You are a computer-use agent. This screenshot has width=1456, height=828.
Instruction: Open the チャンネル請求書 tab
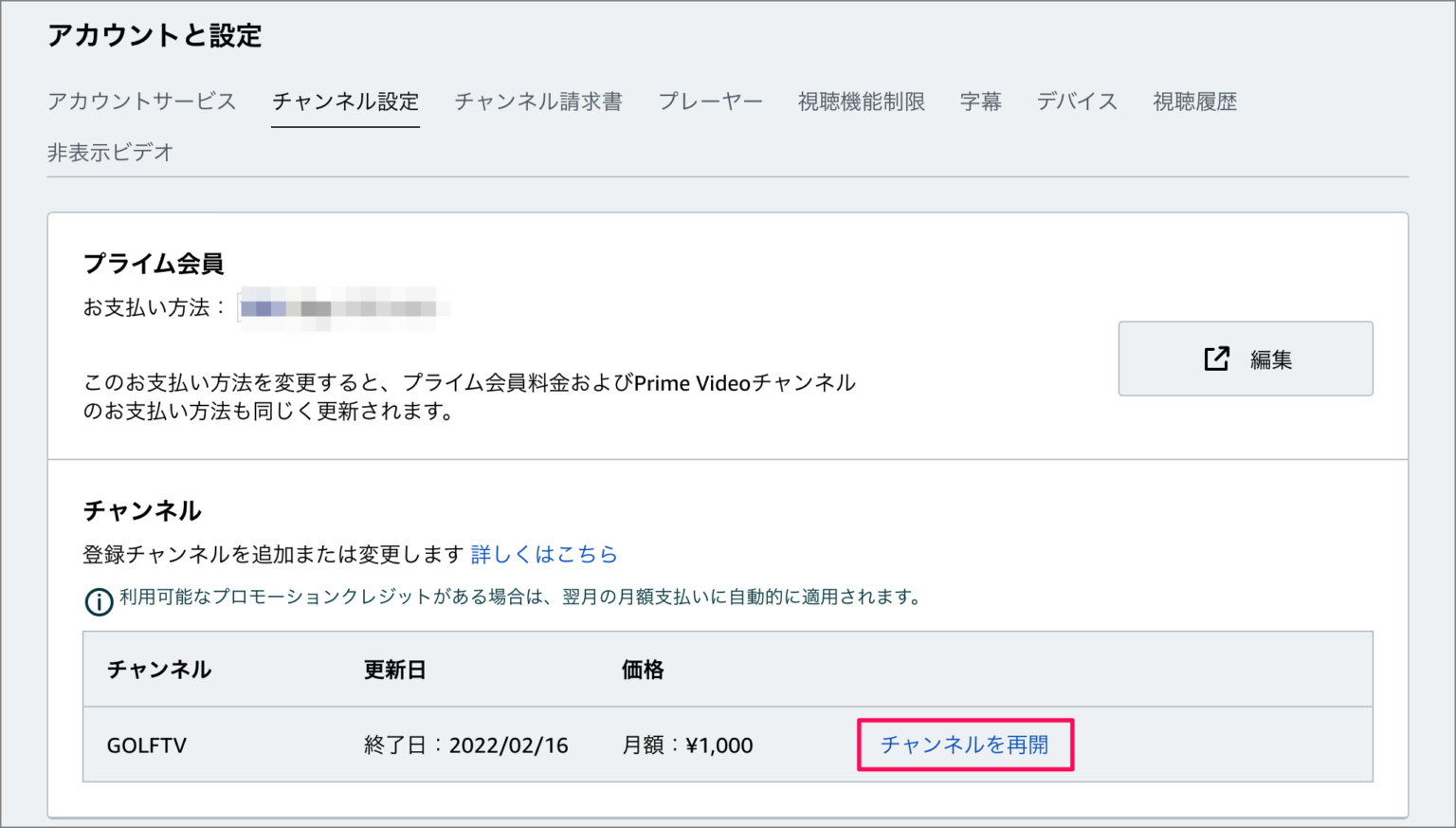pyautogui.click(x=537, y=101)
